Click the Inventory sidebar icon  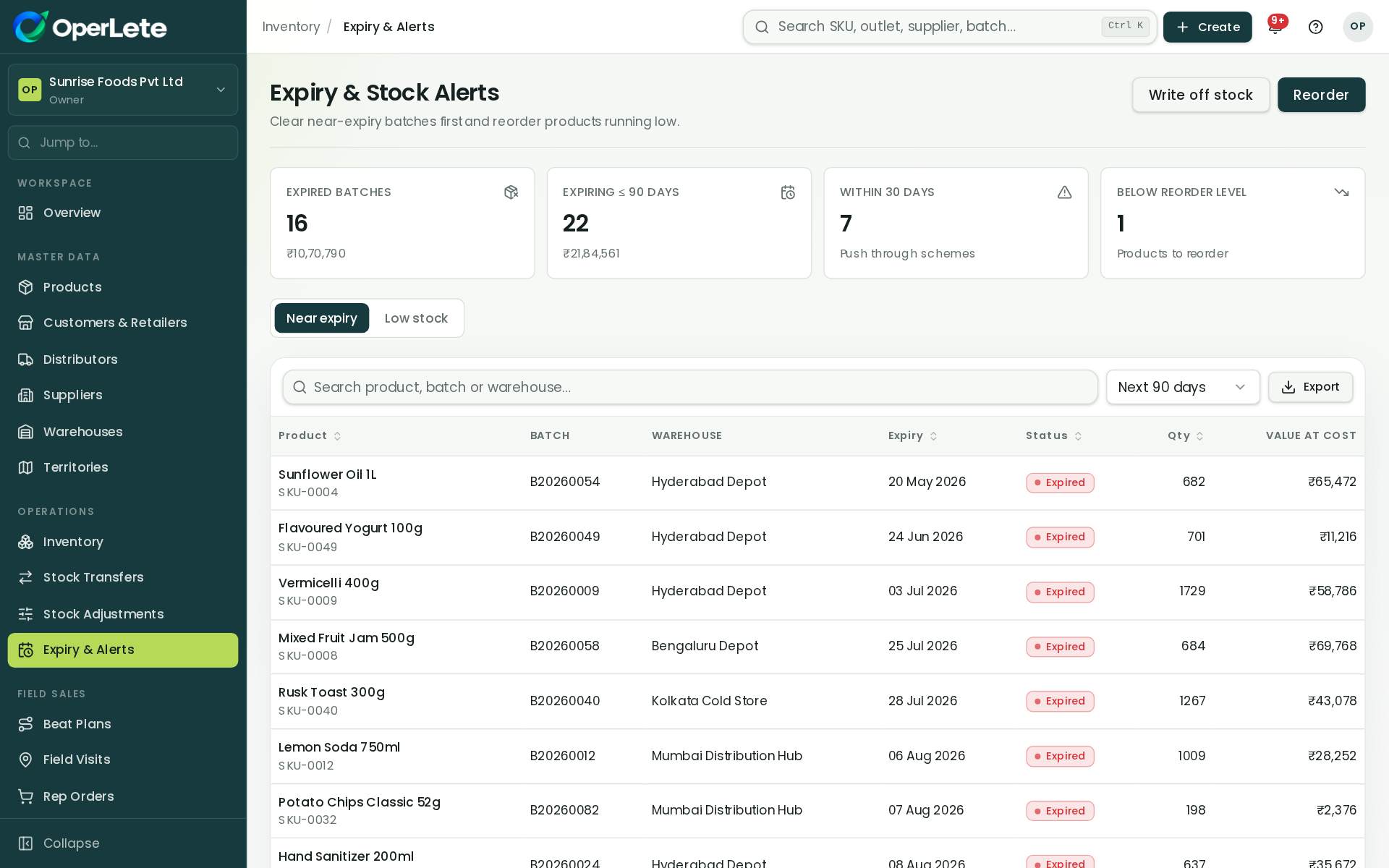pyautogui.click(x=26, y=542)
